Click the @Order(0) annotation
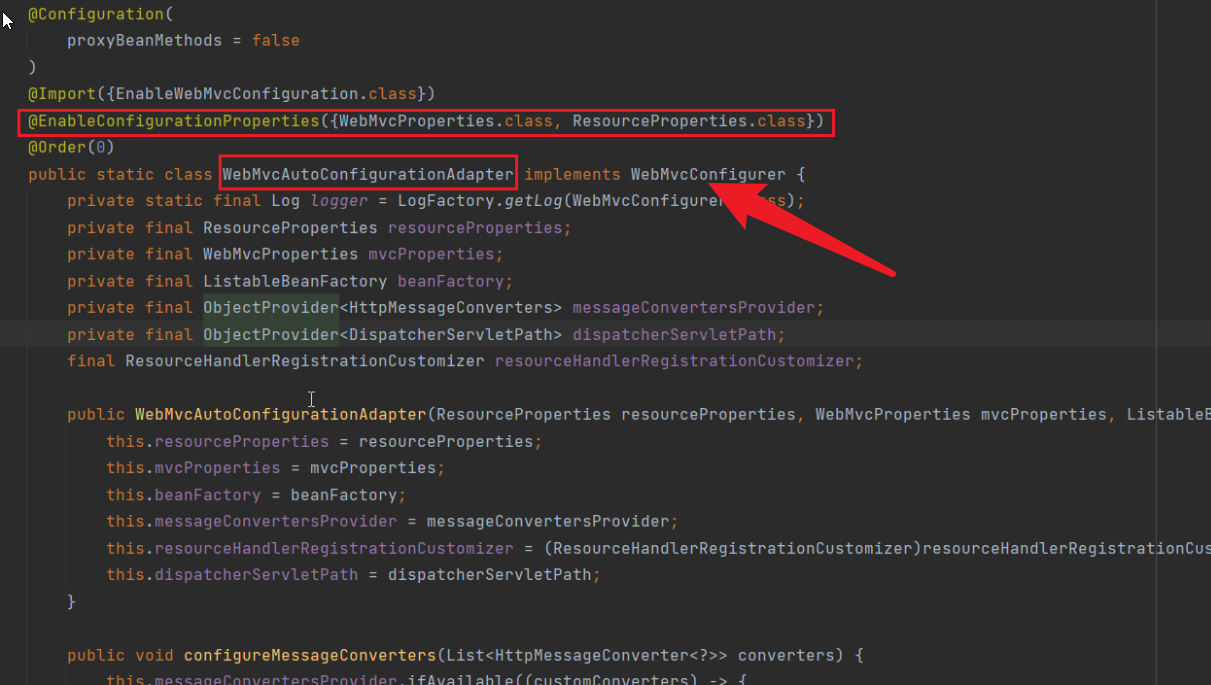 click(72, 147)
